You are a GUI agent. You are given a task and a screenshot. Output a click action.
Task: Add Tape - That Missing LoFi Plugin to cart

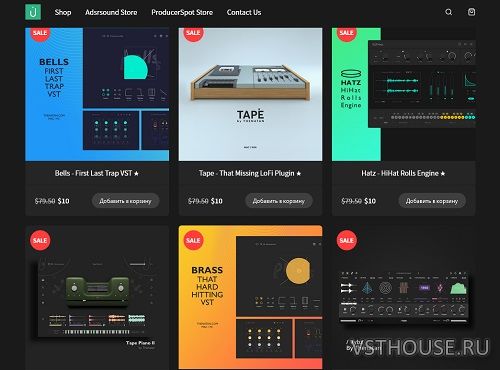click(279, 201)
